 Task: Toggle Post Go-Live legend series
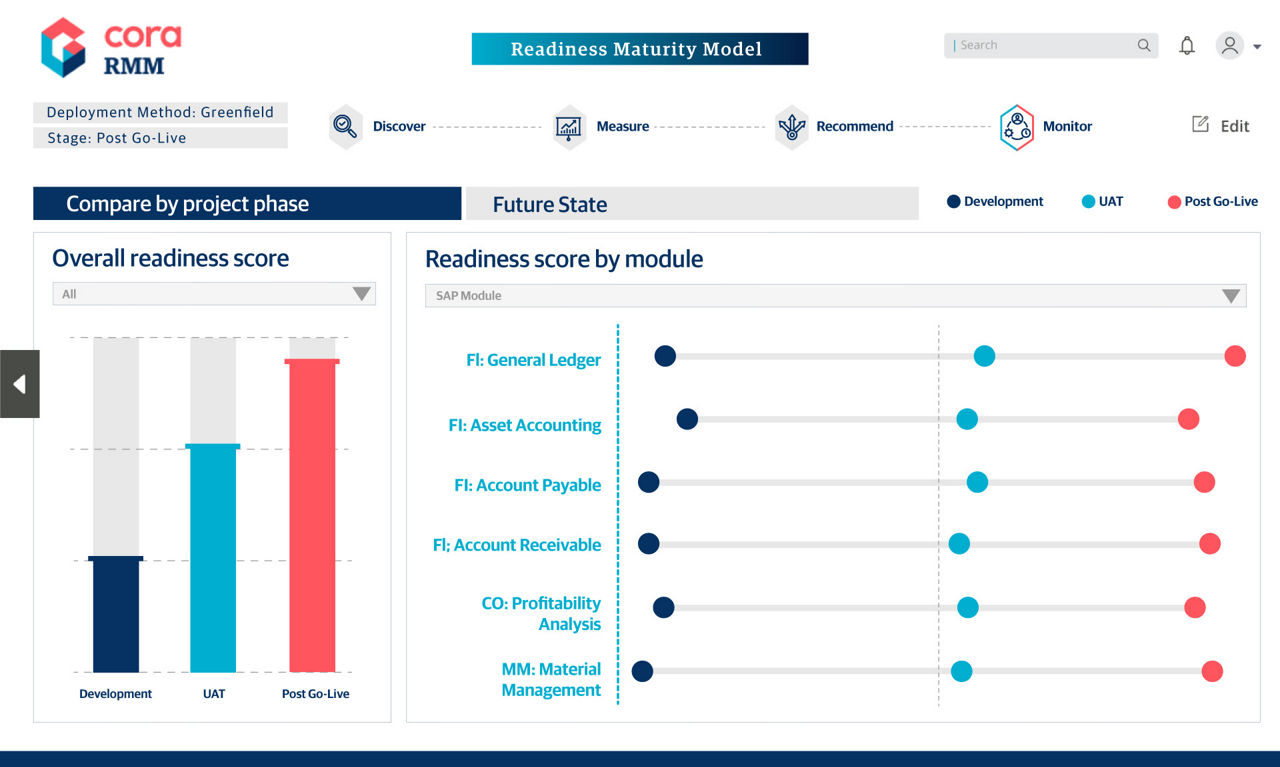tap(1212, 202)
